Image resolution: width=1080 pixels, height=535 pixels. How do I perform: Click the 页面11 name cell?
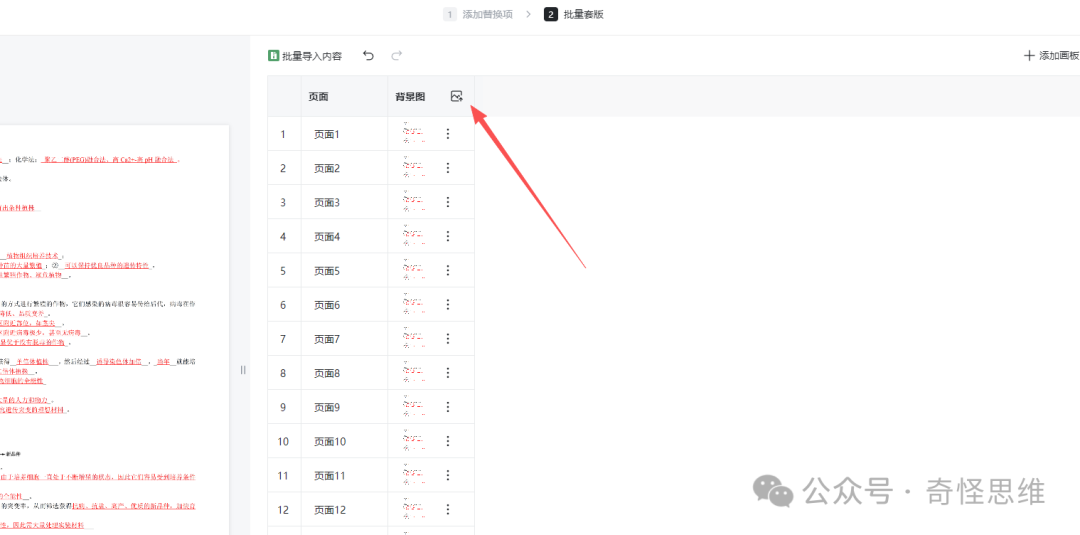pos(344,475)
